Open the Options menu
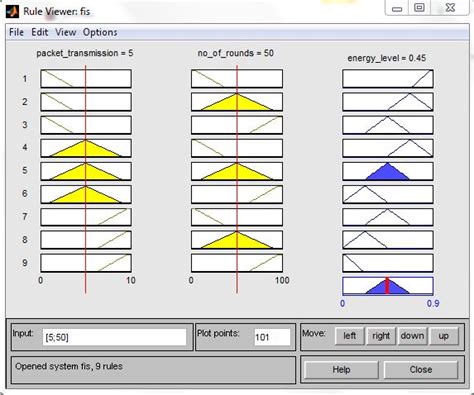This screenshot has height=395, width=474. (x=100, y=32)
